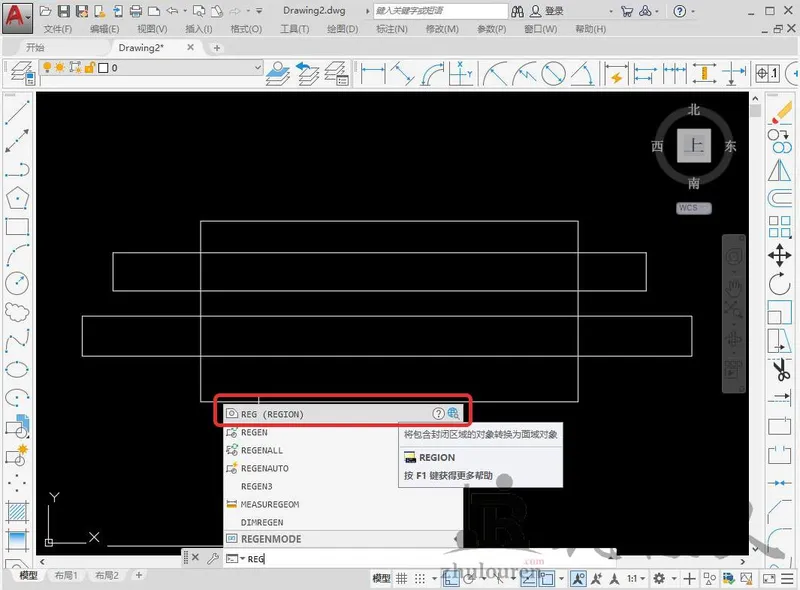Click the Tolerance icon in dimension toolbar
800x590 pixels.
click(x=767, y=74)
